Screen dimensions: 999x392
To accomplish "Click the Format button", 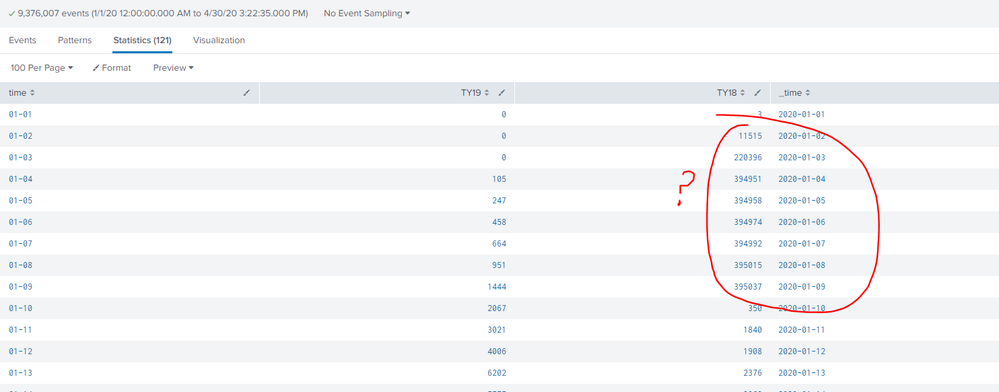I will coord(112,68).
